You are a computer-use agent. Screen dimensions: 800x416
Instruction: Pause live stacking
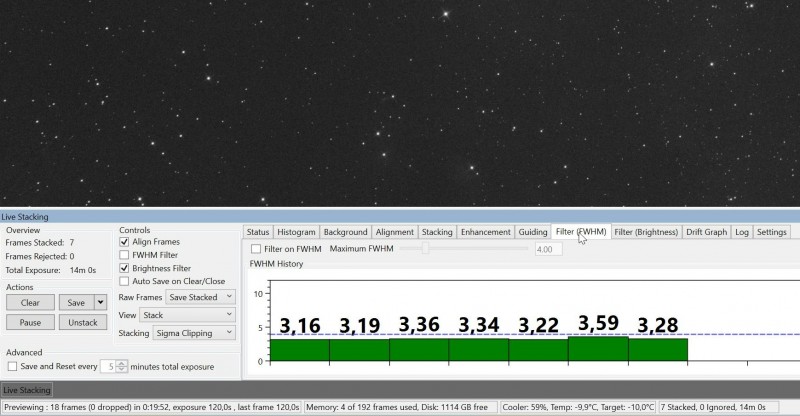[30, 322]
